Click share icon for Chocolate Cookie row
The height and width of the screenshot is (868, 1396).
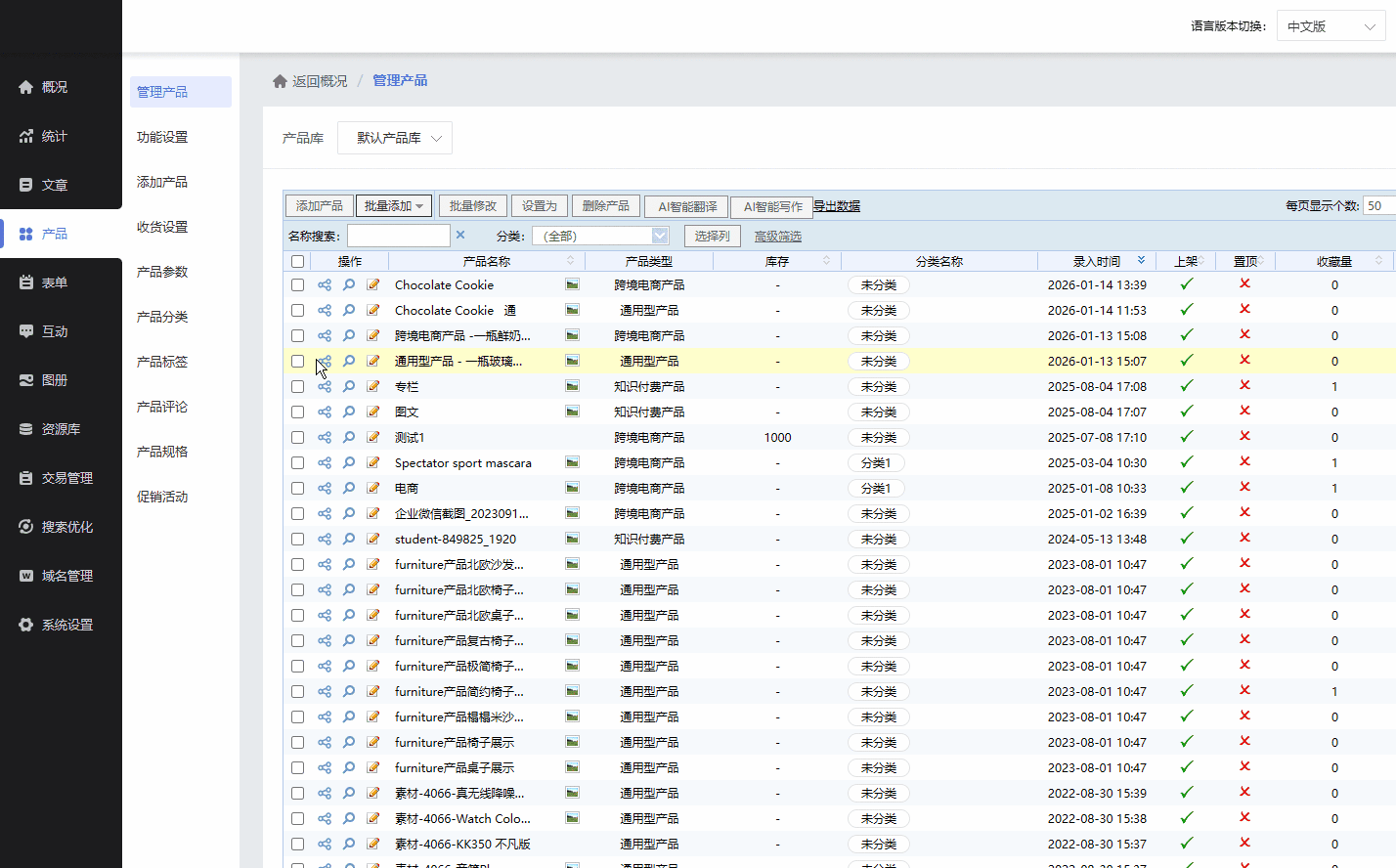[325, 285]
